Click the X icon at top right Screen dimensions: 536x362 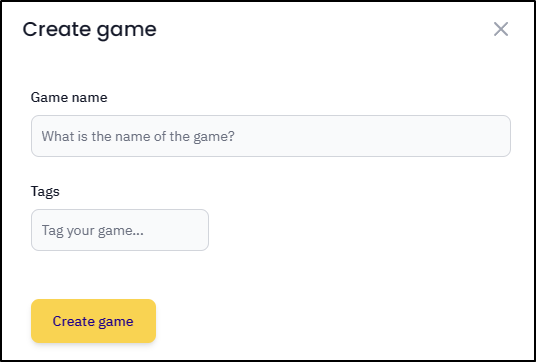click(501, 29)
